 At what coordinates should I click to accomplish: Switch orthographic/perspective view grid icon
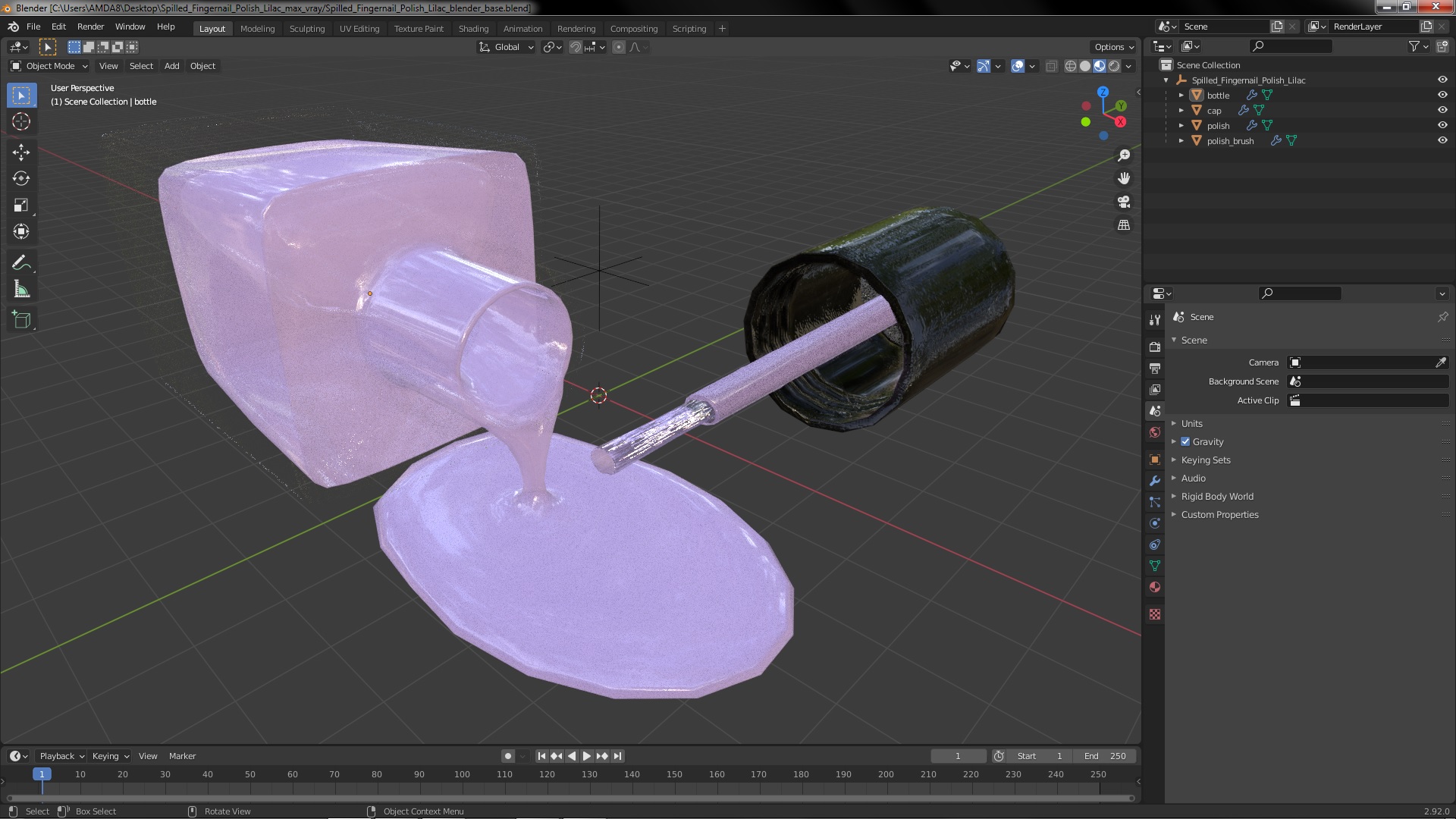click(x=1124, y=225)
